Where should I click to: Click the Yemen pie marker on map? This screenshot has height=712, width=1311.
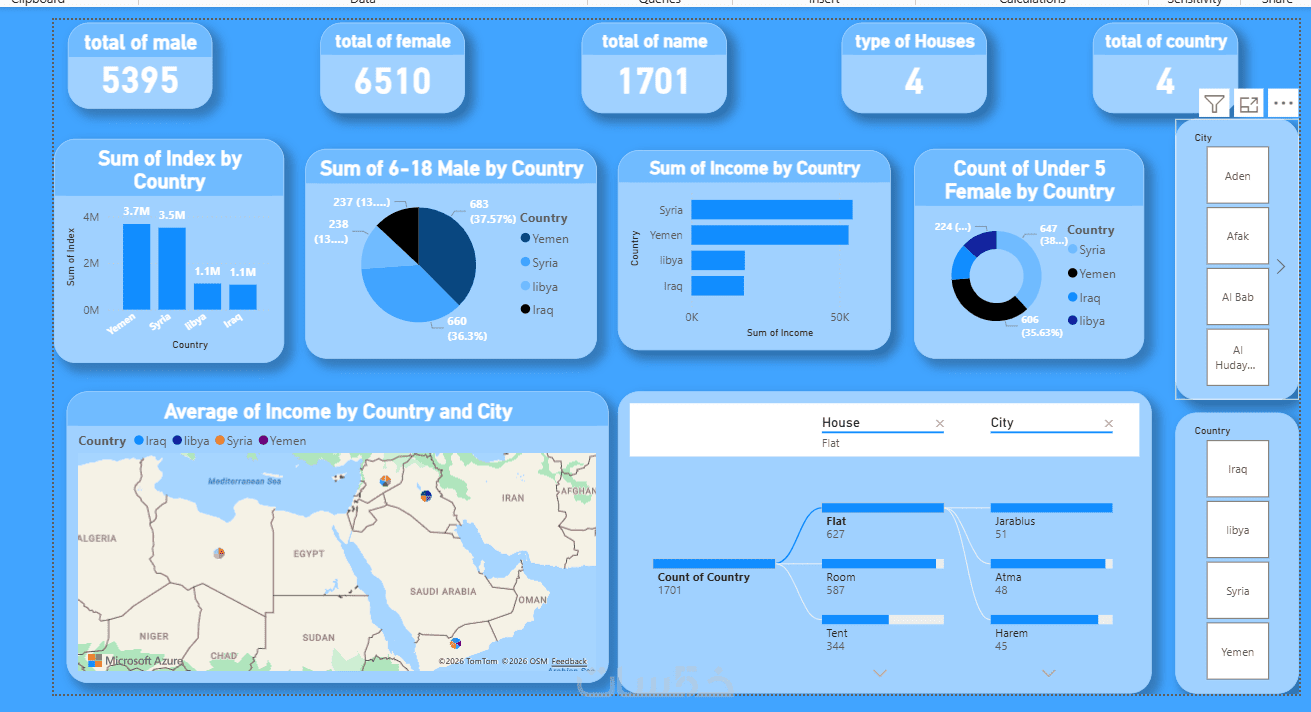pos(456,643)
